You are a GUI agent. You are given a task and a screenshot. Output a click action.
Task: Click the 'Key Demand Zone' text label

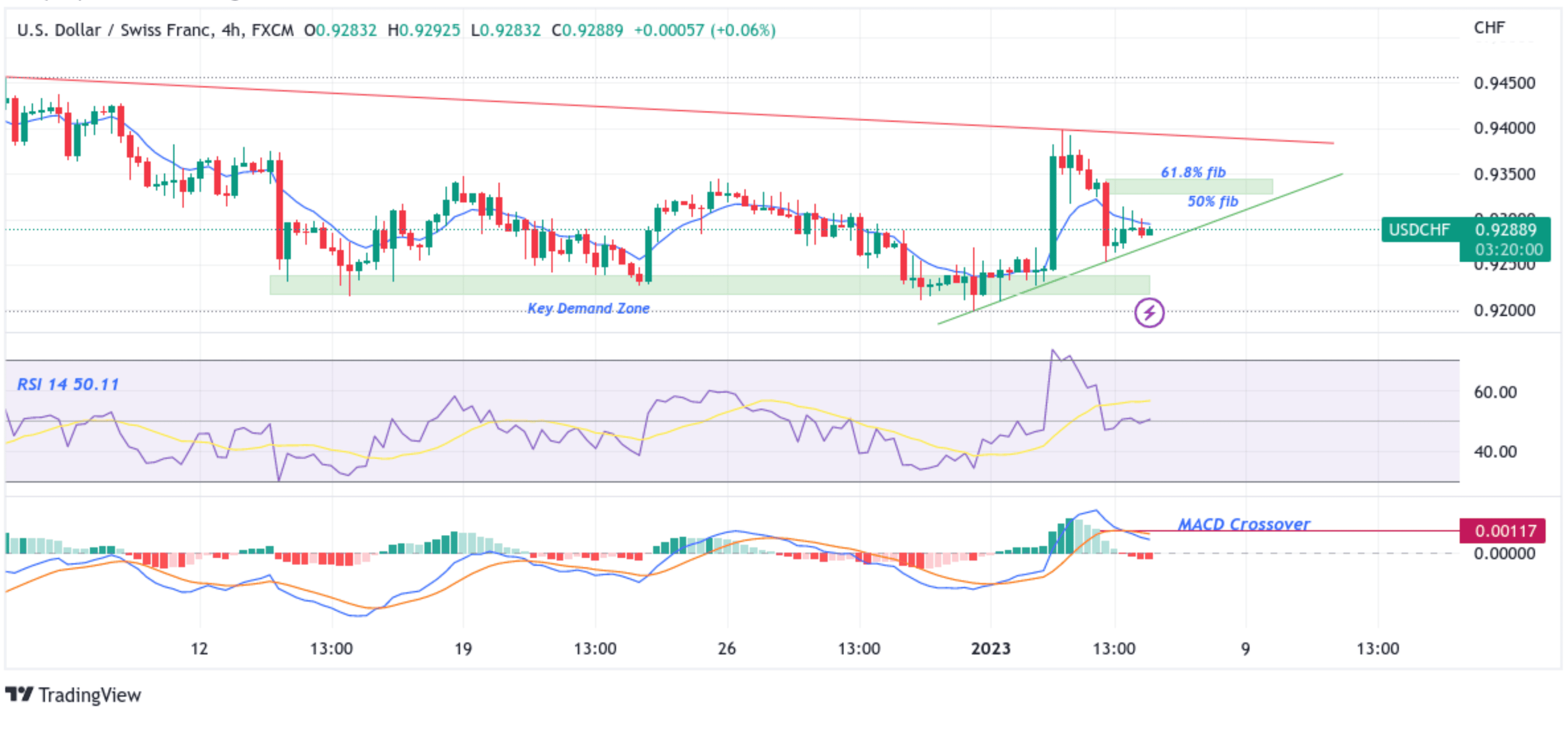click(588, 308)
